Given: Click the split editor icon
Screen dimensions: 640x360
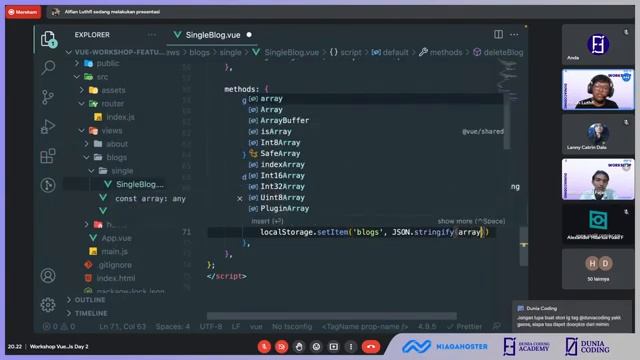Looking at the screenshot, I should (498, 34).
